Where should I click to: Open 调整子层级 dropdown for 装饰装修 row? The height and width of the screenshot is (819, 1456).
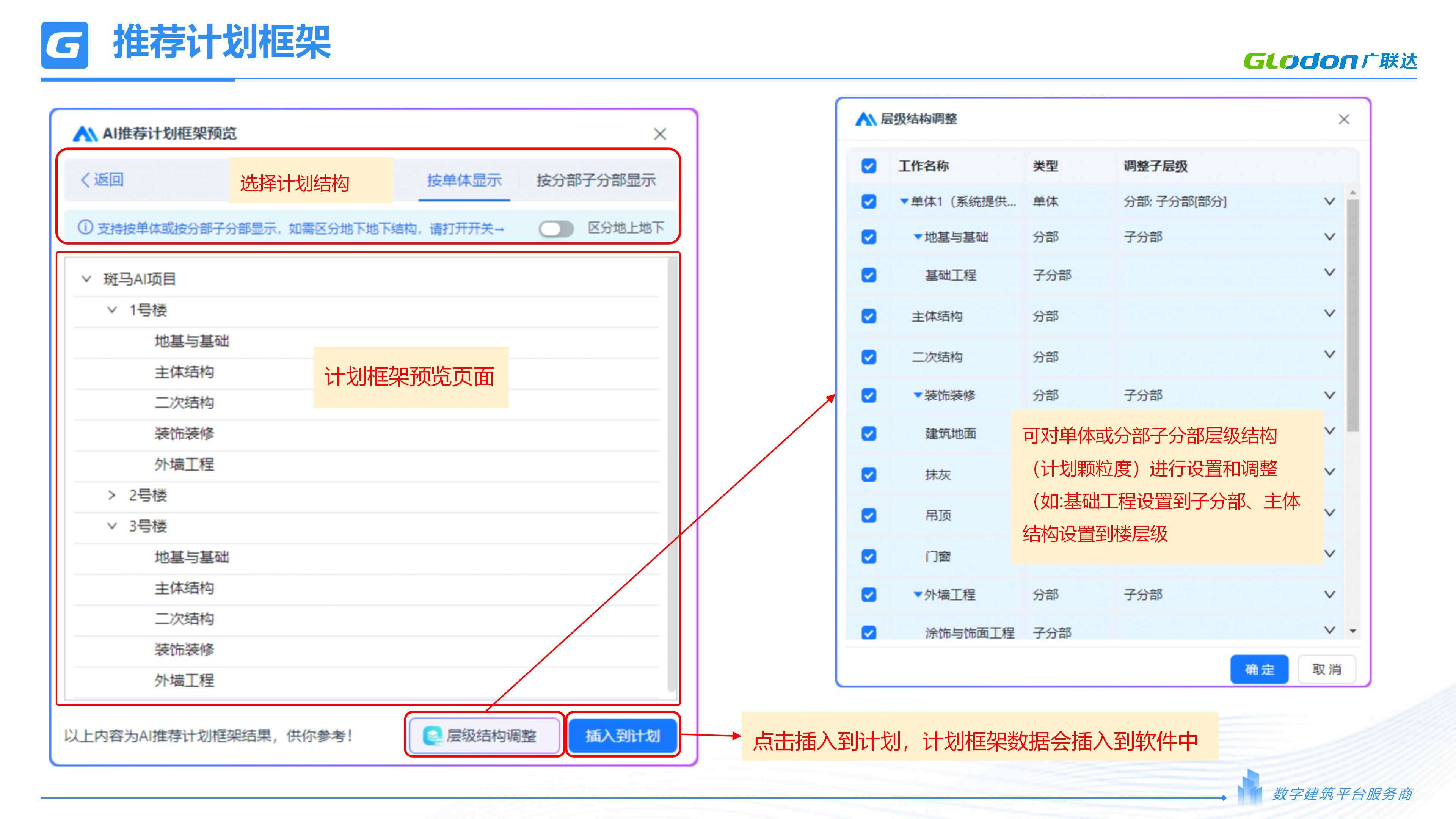1329,395
